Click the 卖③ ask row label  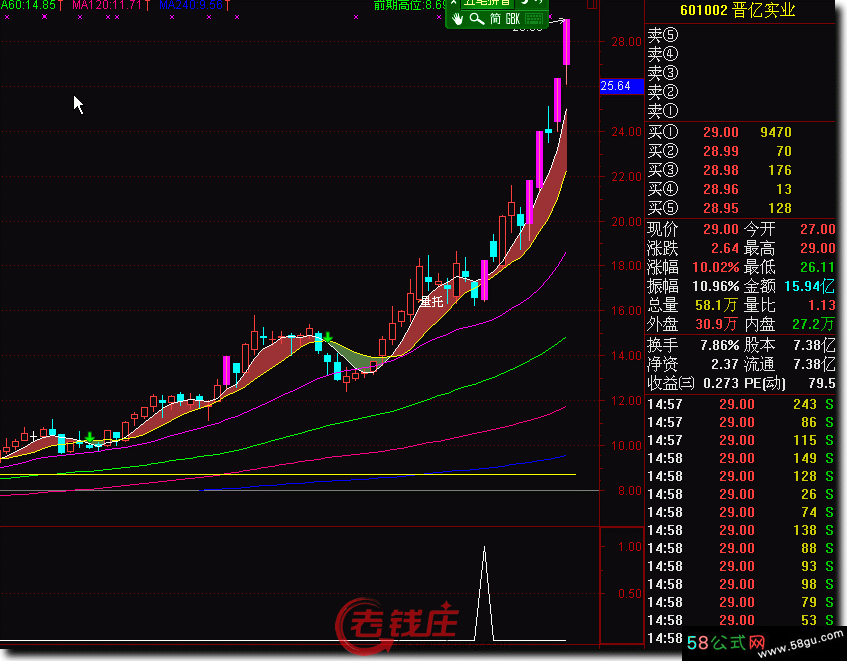(x=663, y=73)
